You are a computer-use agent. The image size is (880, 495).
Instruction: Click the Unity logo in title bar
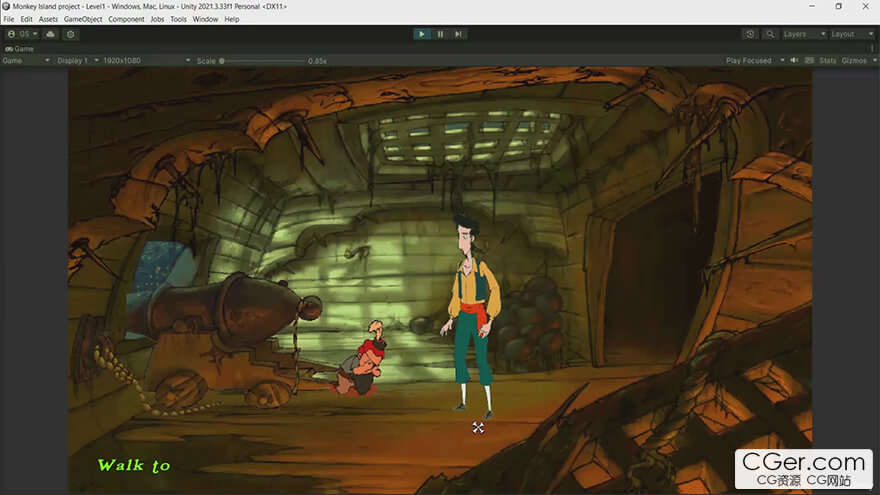6,6
